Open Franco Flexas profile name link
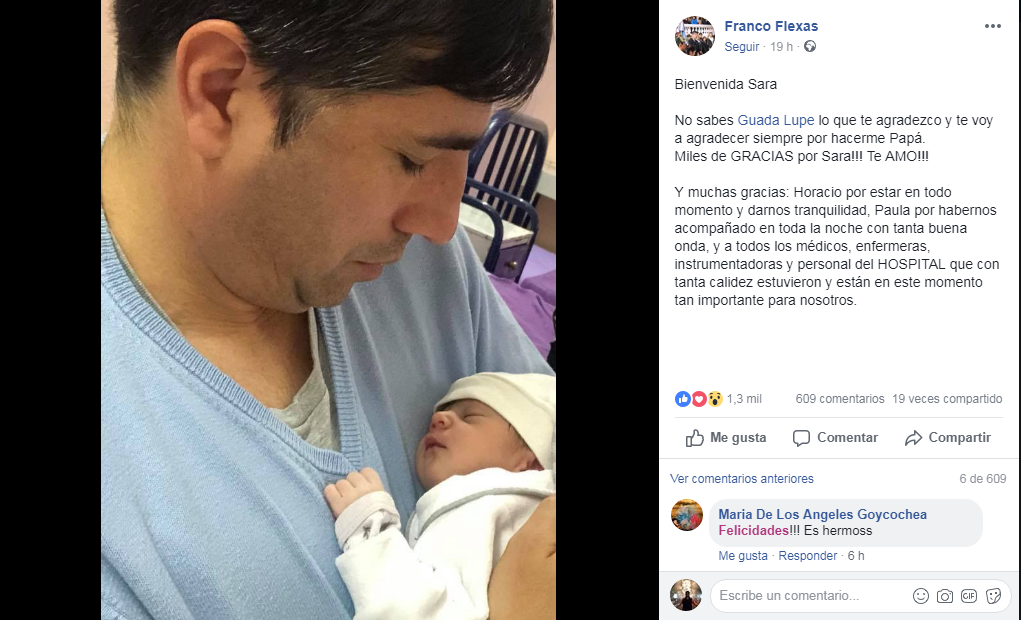This screenshot has height=620, width=1021. click(x=771, y=26)
